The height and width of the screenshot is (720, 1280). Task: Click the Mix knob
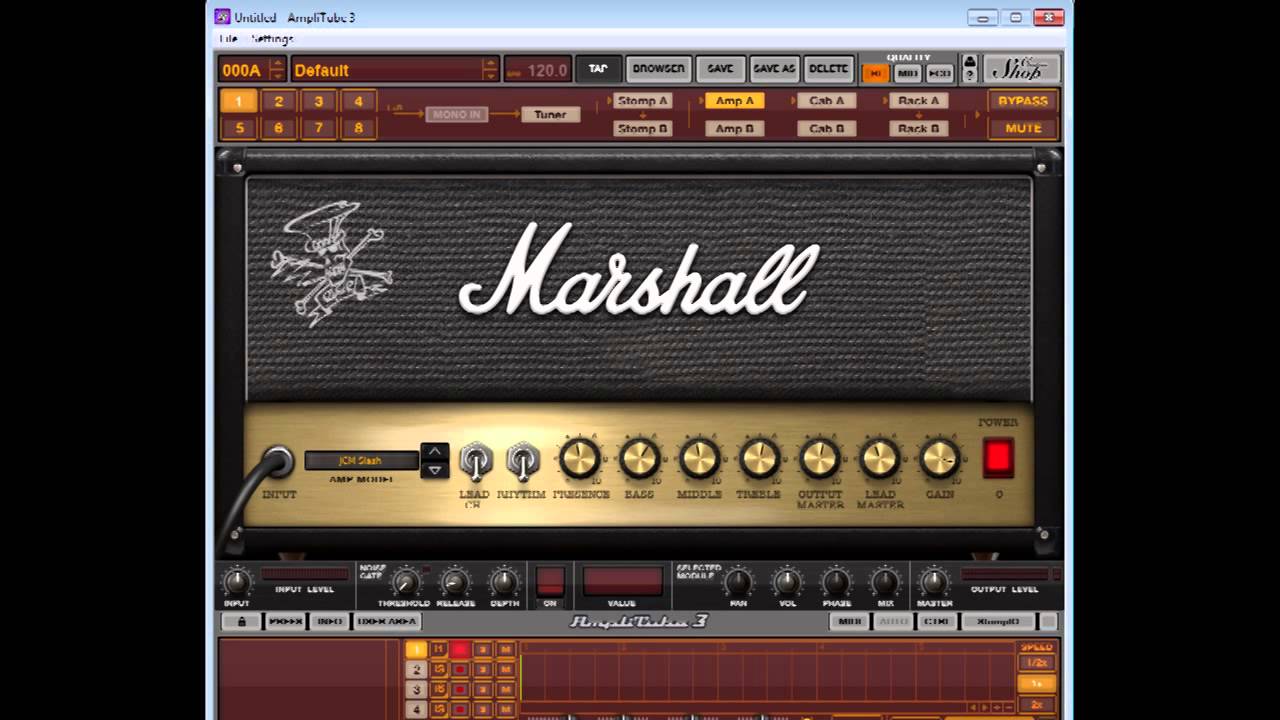885,582
